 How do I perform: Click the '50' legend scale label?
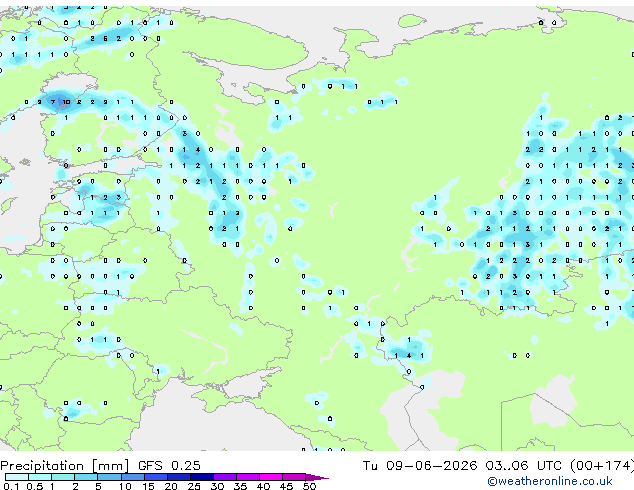coord(309,486)
